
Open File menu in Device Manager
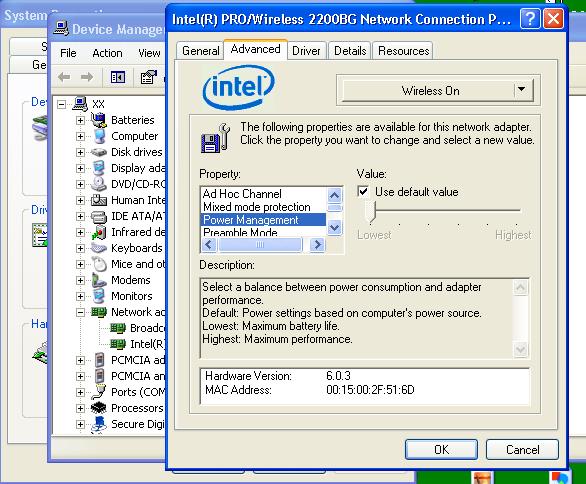pyautogui.click(x=68, y=53)
